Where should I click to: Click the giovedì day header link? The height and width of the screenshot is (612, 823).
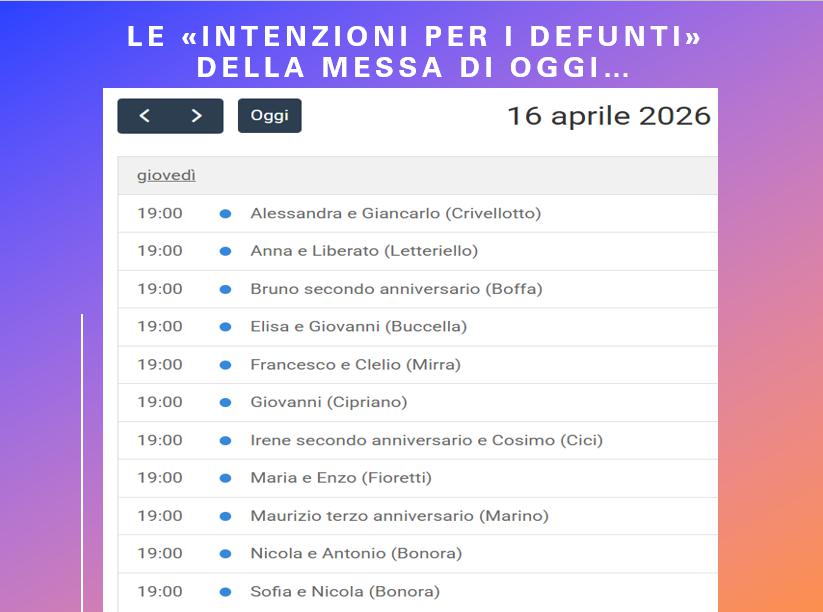[x=166, y=175]
